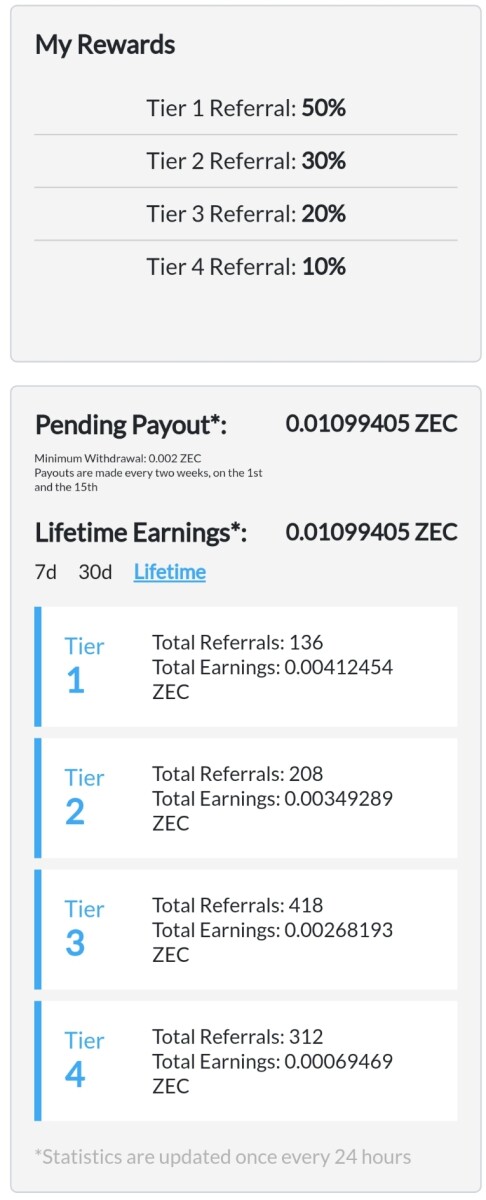Select the Tier 3 Referral 20% row
The width and height of the screenshot is (486, 1200).
point(246,213)
